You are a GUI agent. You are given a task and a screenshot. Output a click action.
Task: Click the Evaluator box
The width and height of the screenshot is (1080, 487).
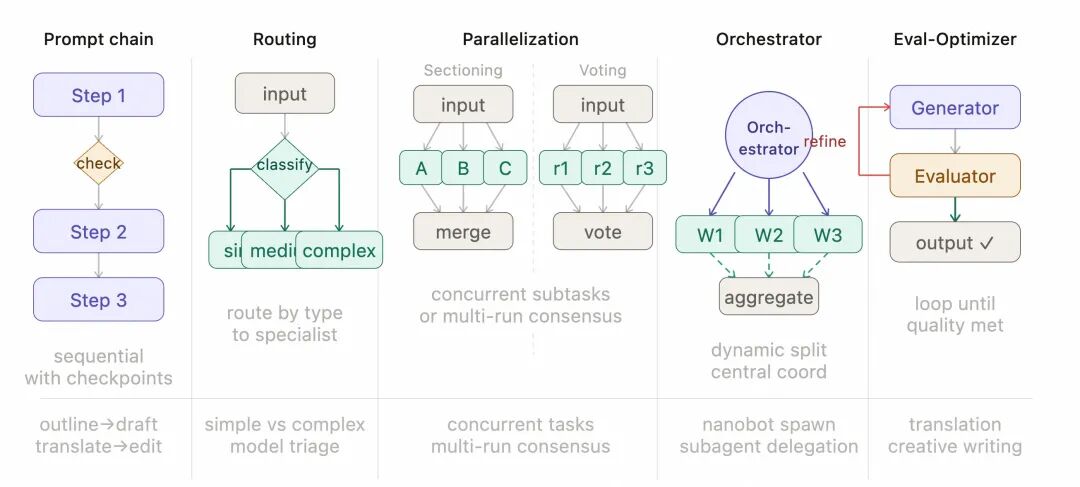955,176
